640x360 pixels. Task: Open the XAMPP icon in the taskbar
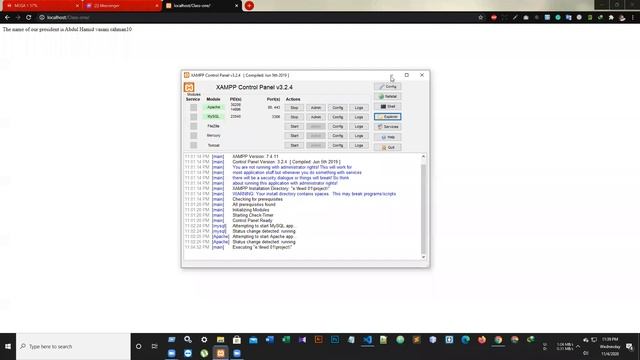point(220,353)
